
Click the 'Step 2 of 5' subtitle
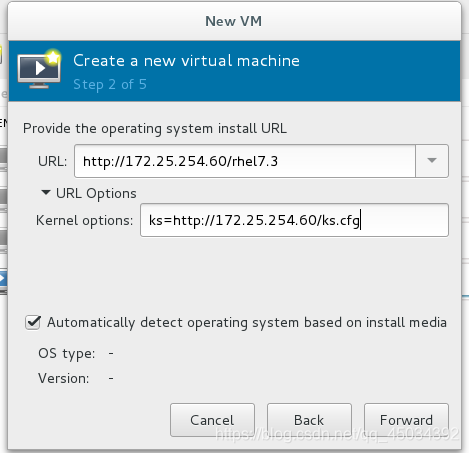(x=110, y=84)
